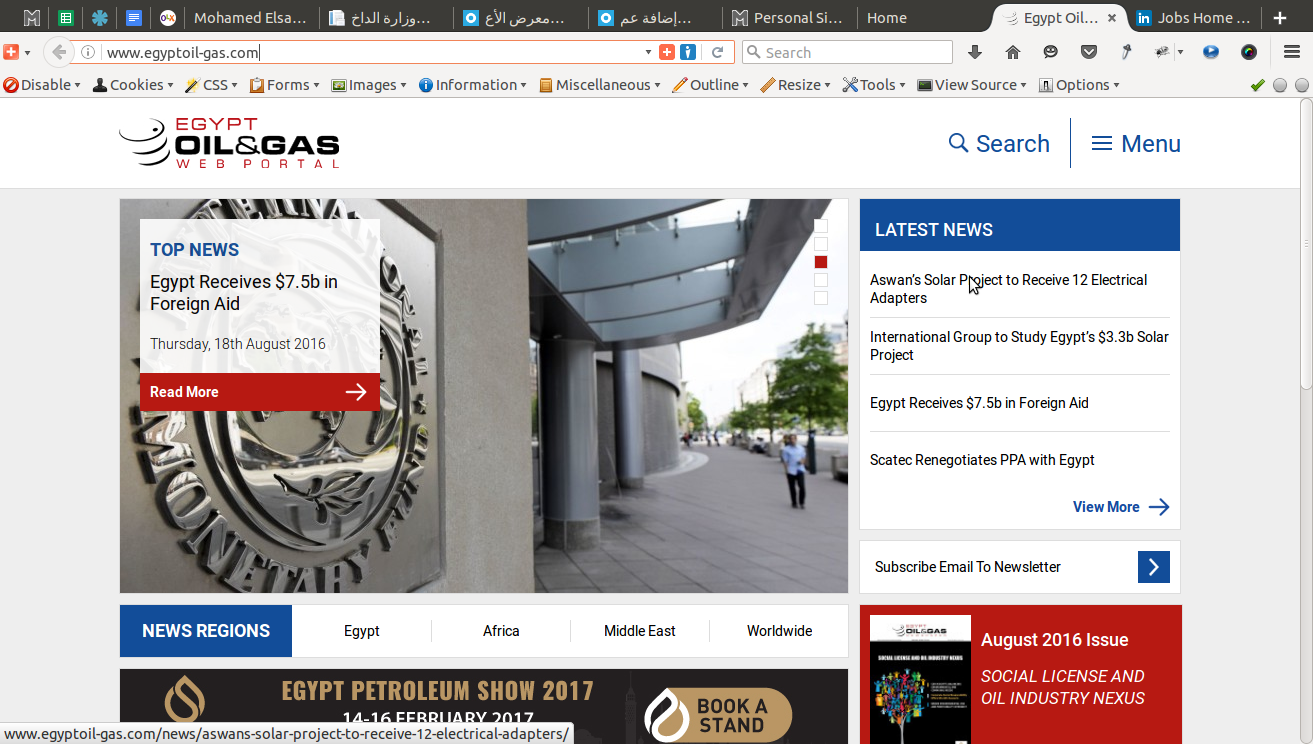
Task: Click the Egypt Oil & Gas logo
Action: click(x=229, y=143)
